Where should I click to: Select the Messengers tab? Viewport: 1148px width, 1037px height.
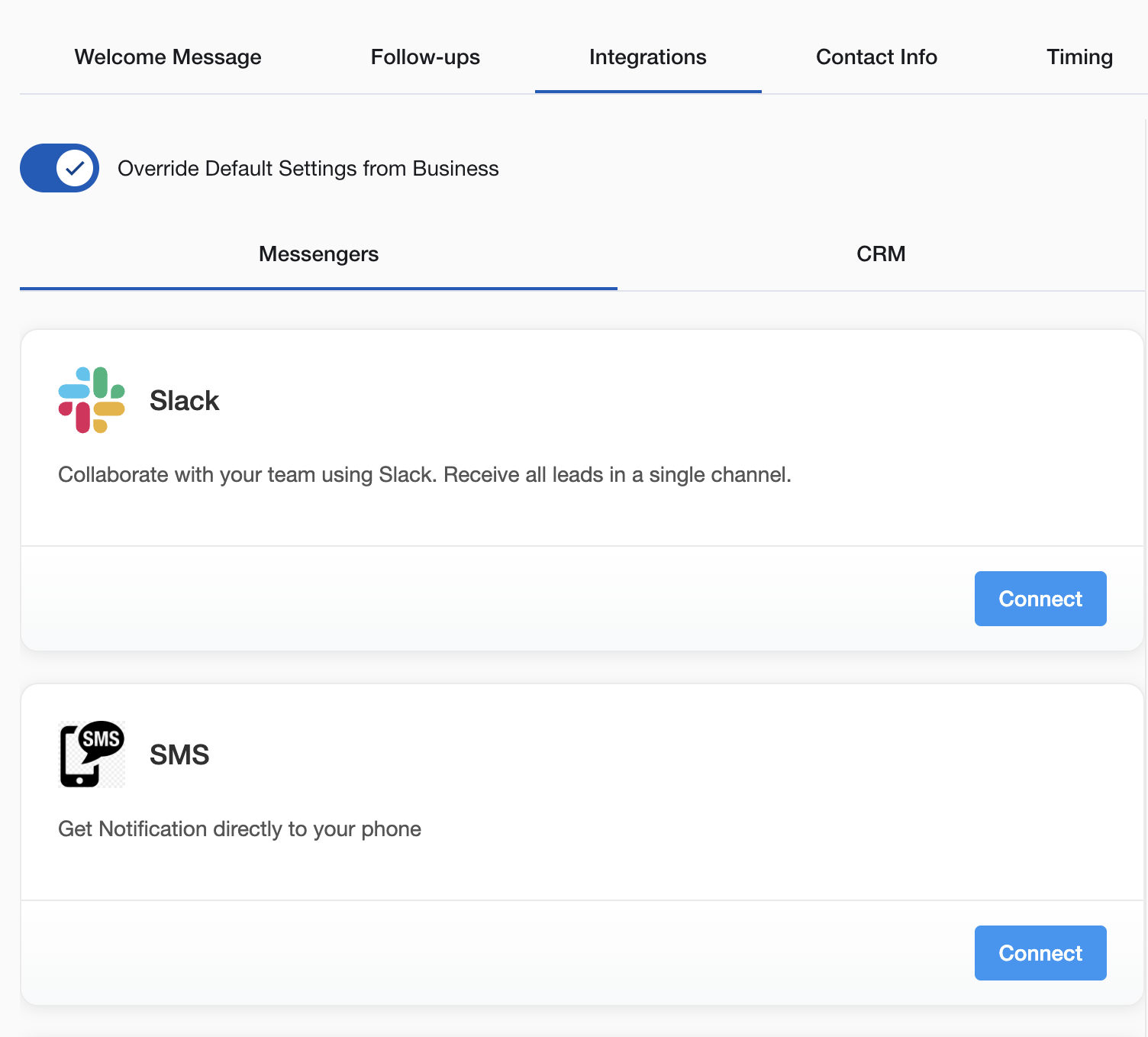[318, 254]
